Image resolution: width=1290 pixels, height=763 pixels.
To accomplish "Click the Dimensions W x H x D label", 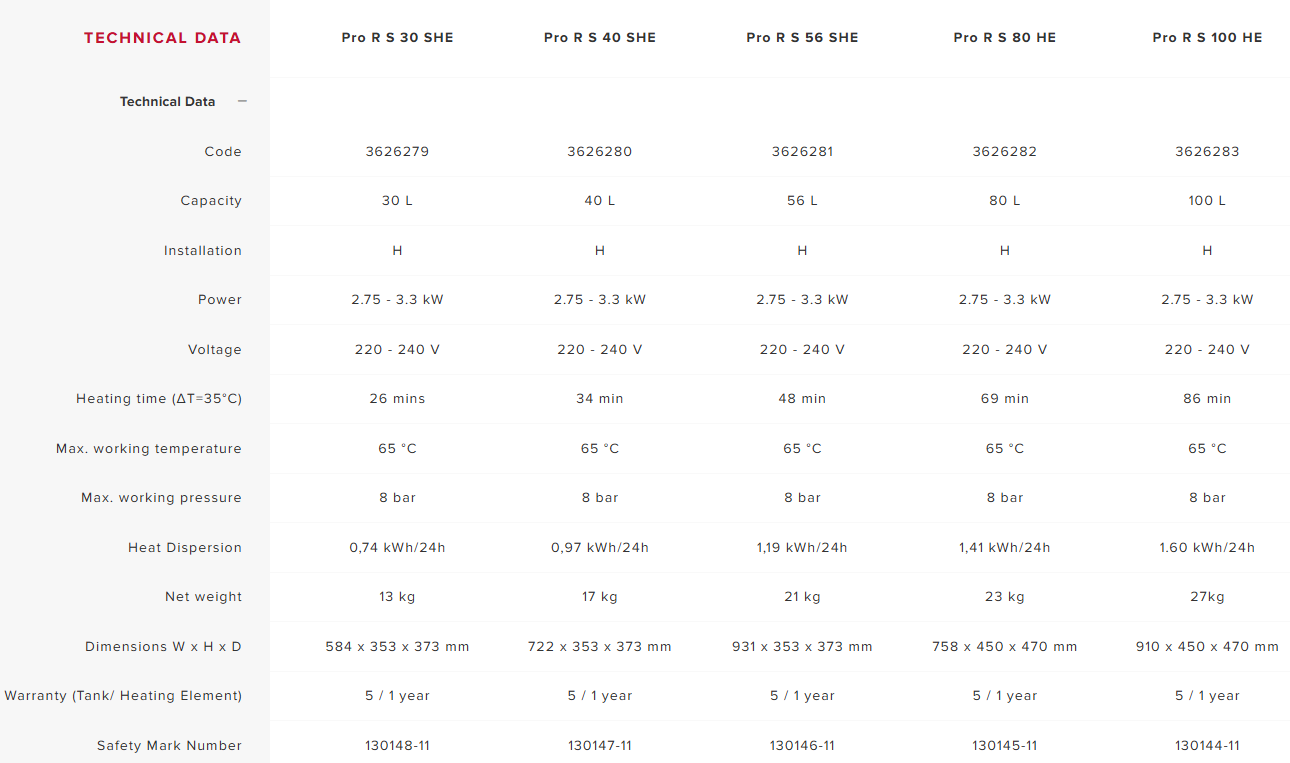I will click(x=163, y=647).
